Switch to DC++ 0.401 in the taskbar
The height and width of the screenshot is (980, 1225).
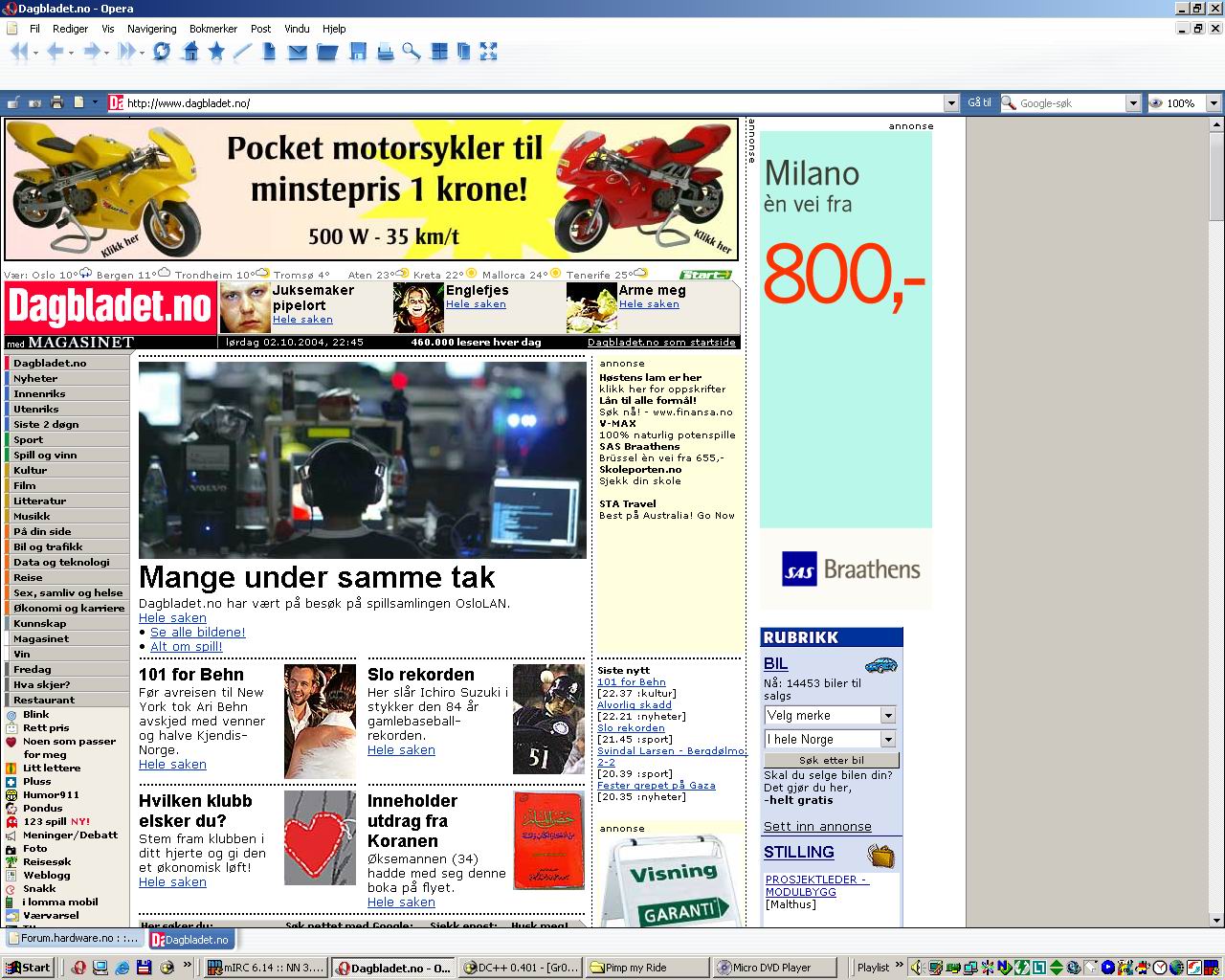(521, 968)
